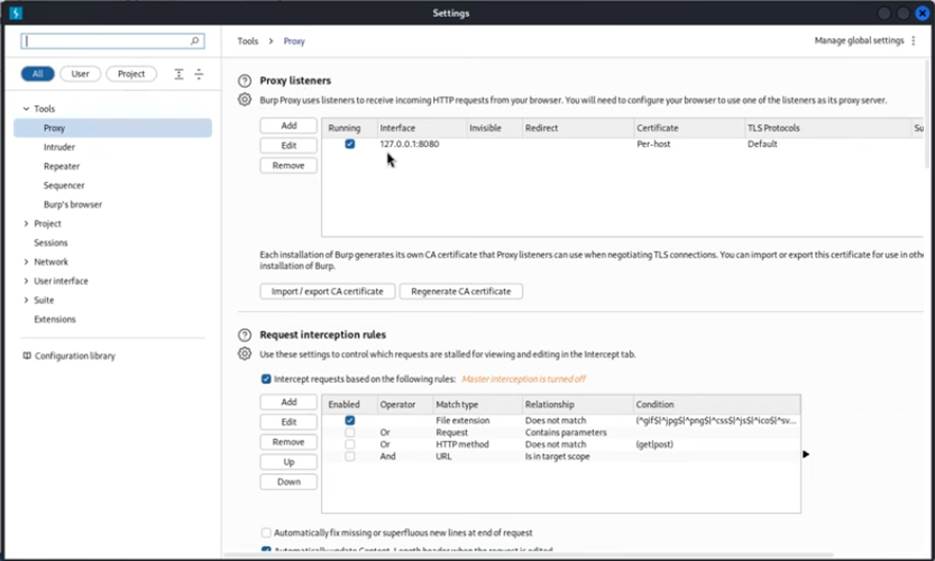Click Edit button for interception rules
Image resolution: width=935 pixels, height=561 pixels.
click(x=289, y=422)
